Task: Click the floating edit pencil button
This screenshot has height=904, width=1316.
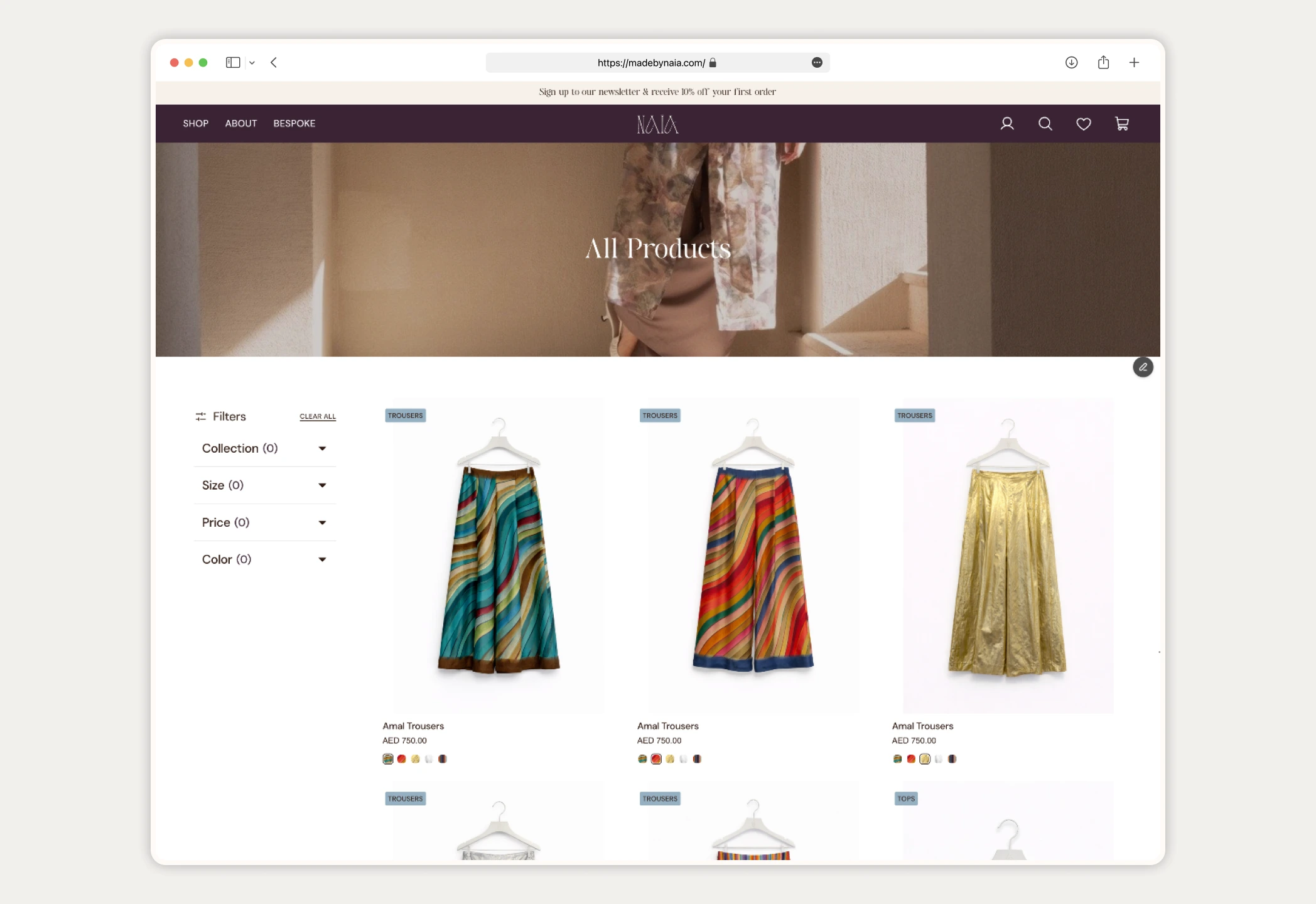Action: click(x=1143, y=367)
